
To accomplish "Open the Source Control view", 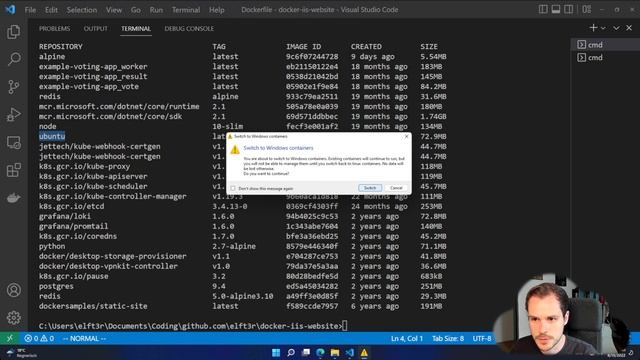I will [13, 87].
